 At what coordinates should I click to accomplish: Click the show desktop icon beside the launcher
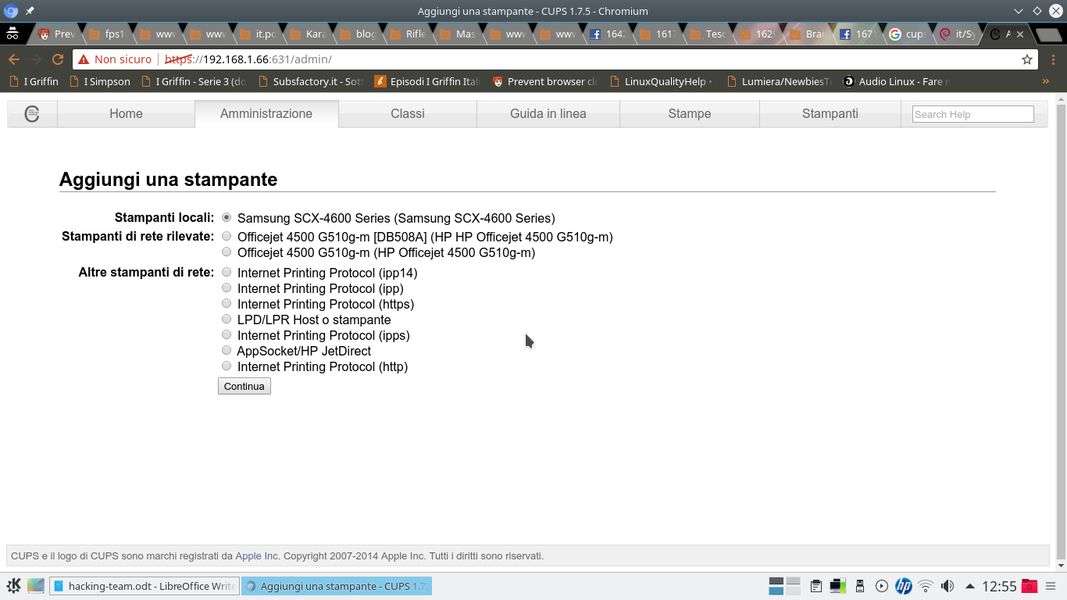pos(35,586)
